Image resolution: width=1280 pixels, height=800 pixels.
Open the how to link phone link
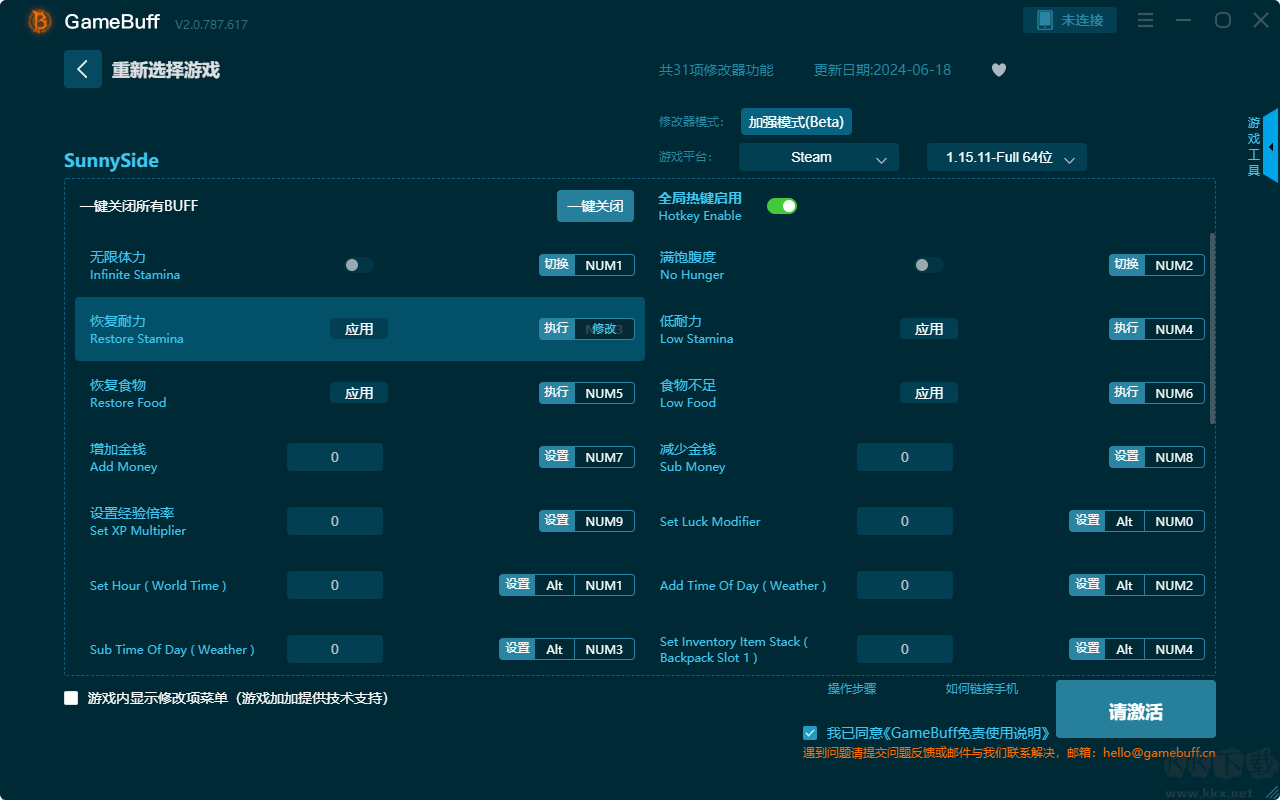[981, 689]
